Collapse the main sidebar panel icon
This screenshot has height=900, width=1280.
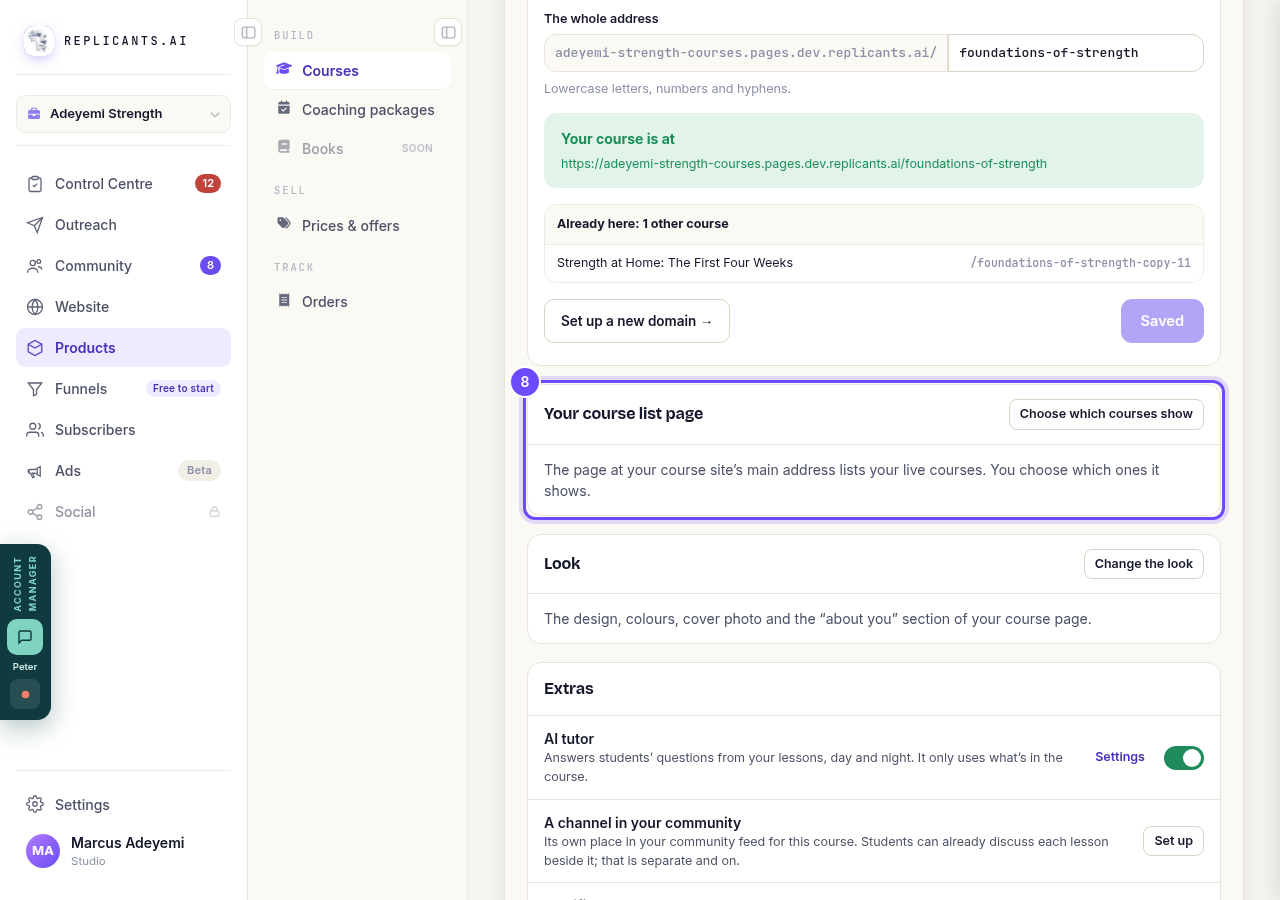click(248, 32)
